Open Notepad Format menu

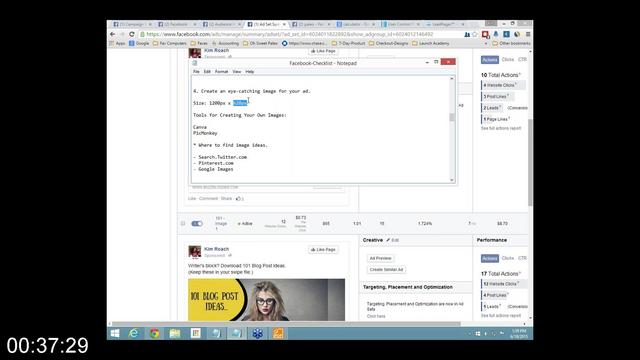click(x=222, y=71)
